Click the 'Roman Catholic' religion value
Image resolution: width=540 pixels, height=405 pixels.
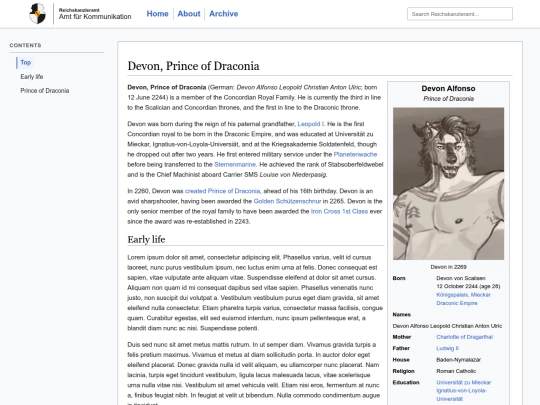[456, 371]
